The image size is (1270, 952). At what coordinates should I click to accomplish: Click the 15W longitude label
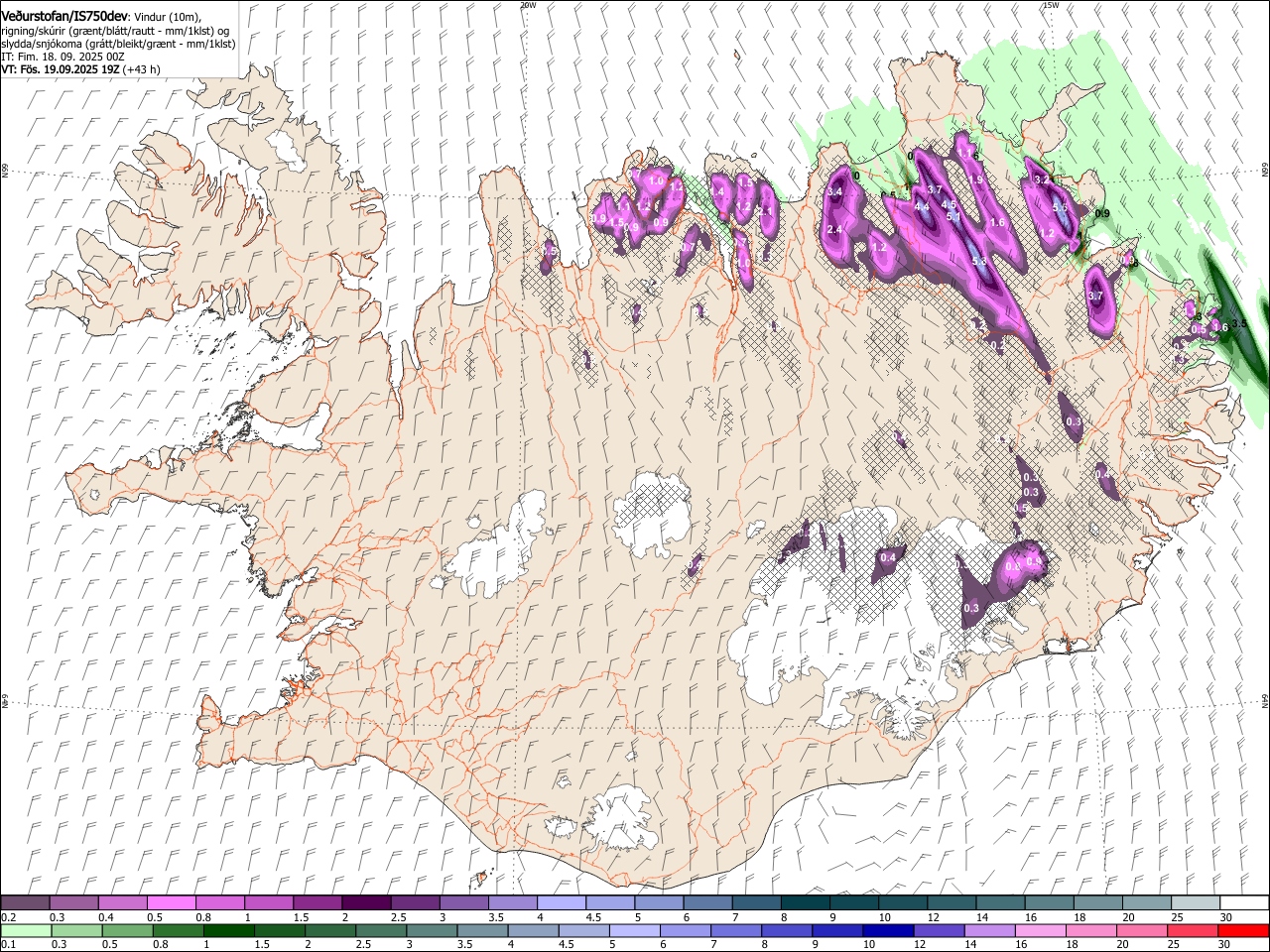1051,5
